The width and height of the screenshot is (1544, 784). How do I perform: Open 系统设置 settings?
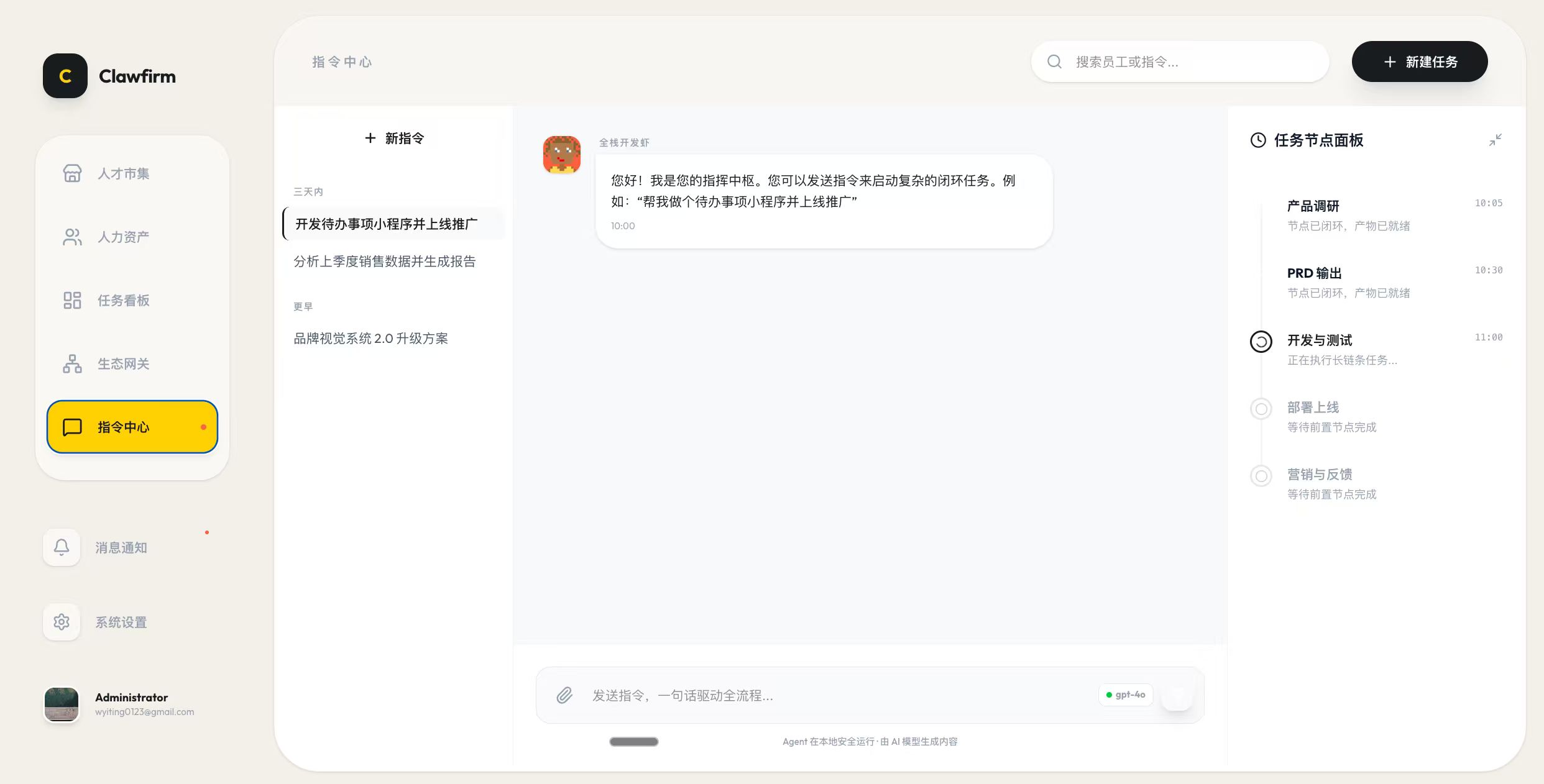pyautogui.click(x=121, y=622)
